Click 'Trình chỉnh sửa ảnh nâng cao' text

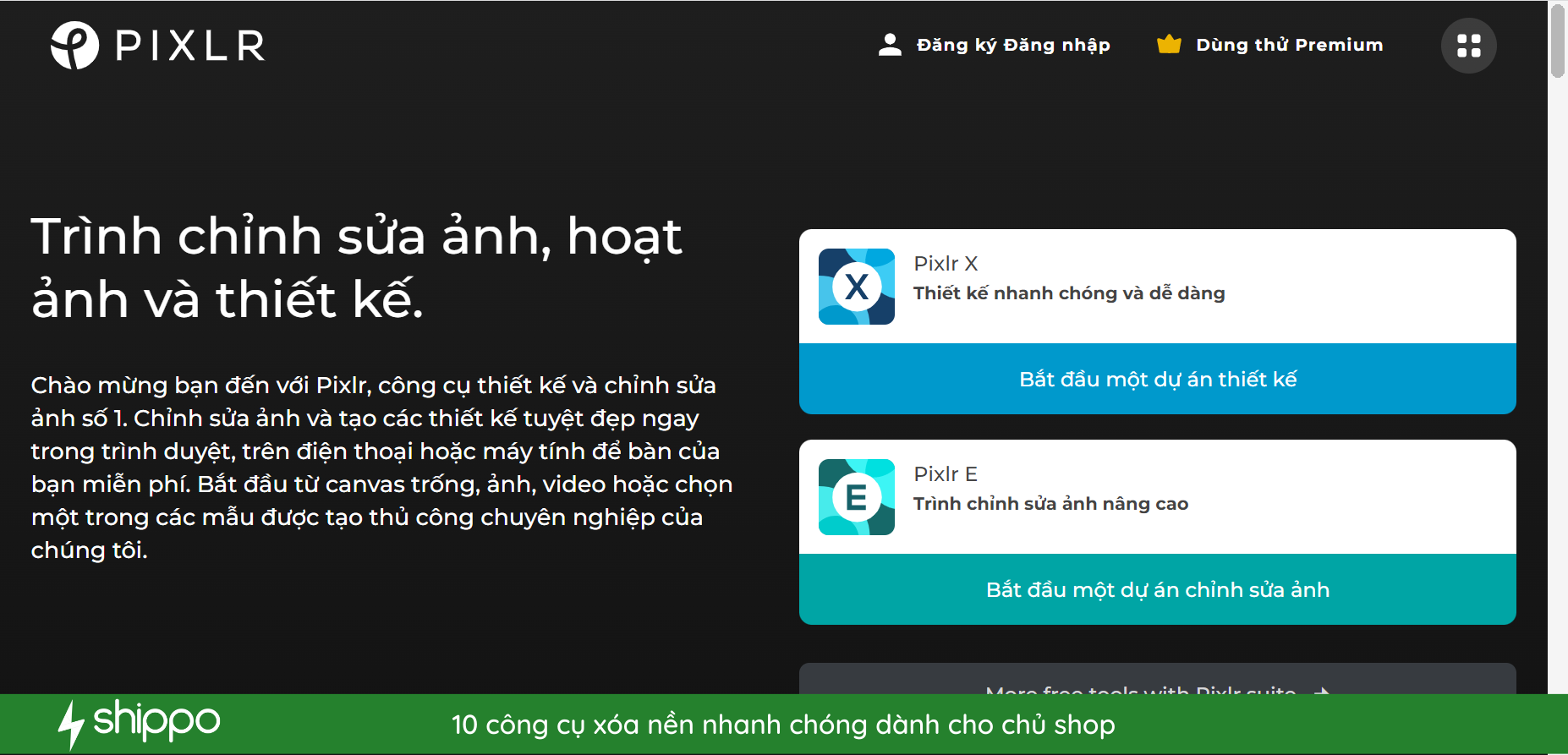[1050, 504]
